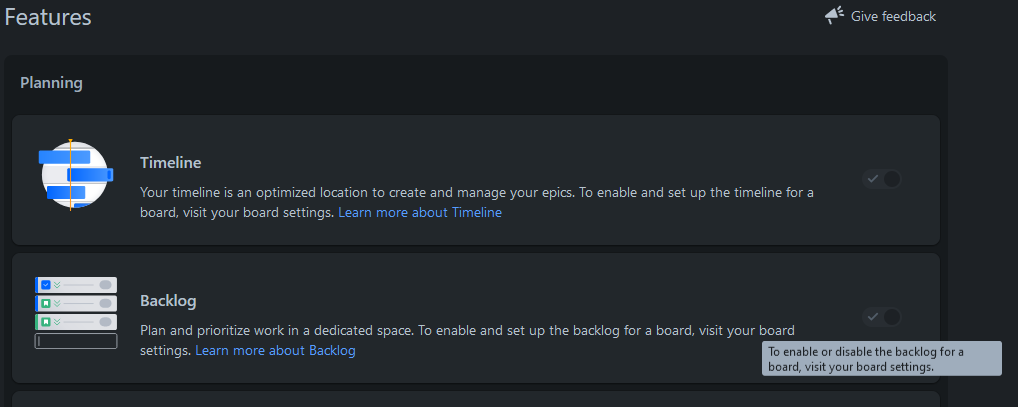Toggle the Backlog feature switch
1018x407 pixels.
point(882,317)
